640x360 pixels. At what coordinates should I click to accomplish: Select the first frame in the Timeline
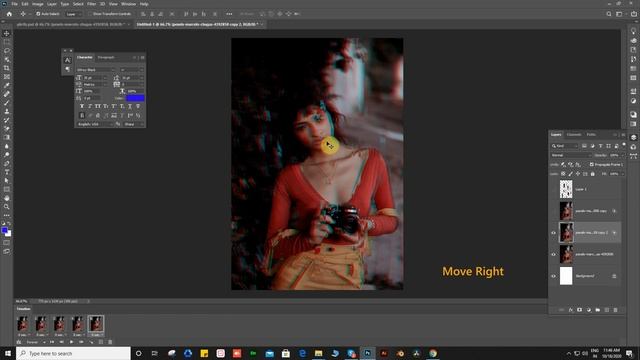tap(23, 324)
